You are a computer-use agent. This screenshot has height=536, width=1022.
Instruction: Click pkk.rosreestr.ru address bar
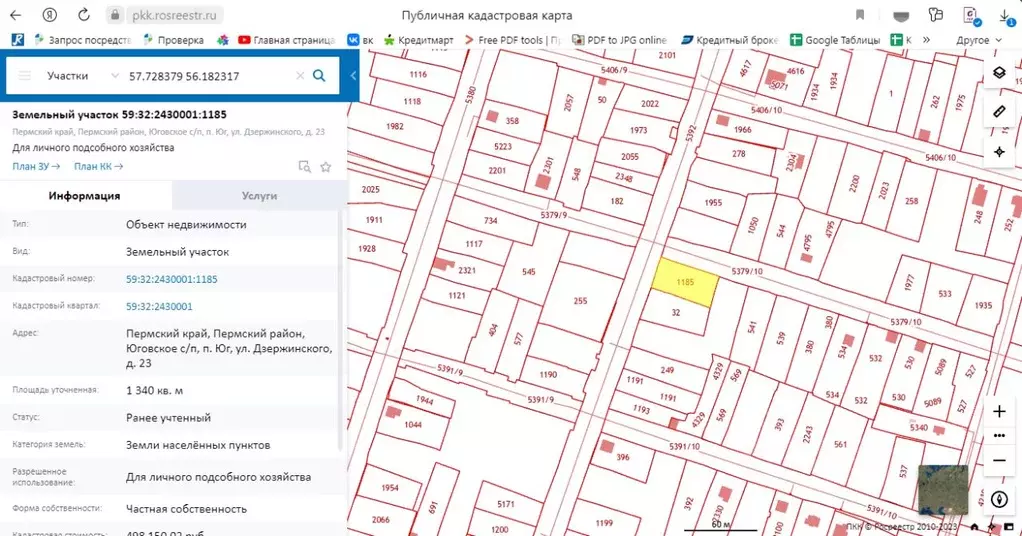tap(173, 15)
